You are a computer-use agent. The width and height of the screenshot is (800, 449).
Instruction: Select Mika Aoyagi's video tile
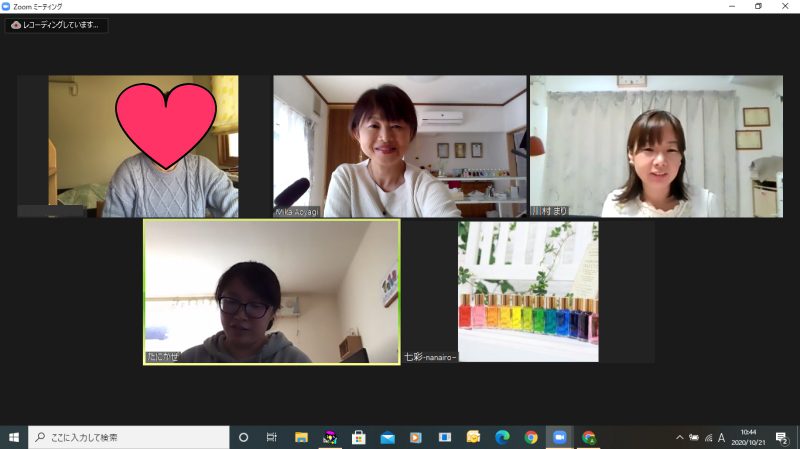pos(400,146)
